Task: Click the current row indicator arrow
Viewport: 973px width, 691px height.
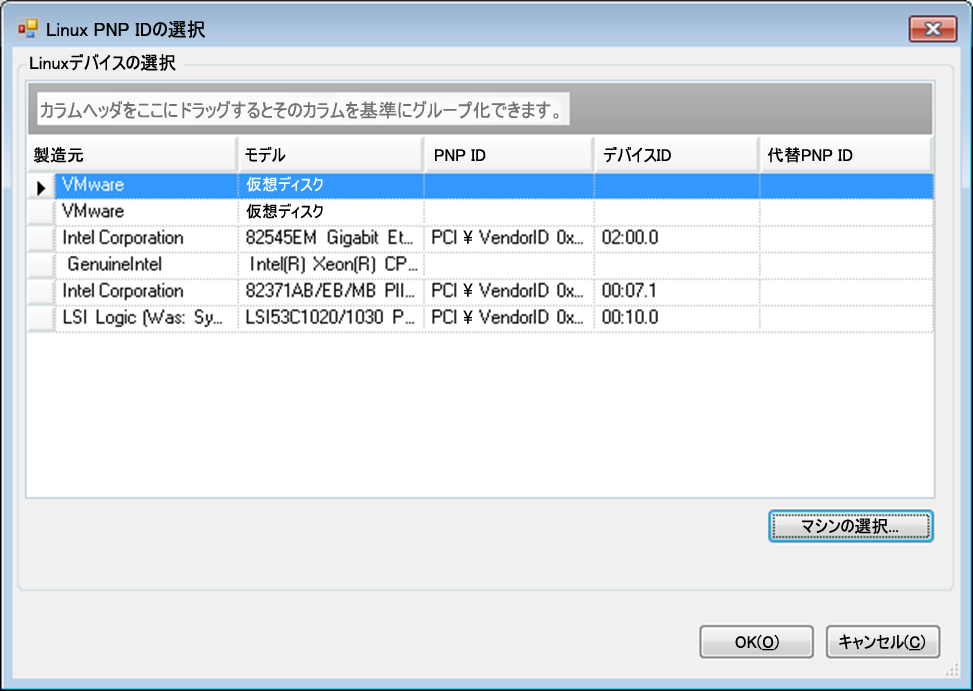Action: pyautogui.click(x=41, y=186)
